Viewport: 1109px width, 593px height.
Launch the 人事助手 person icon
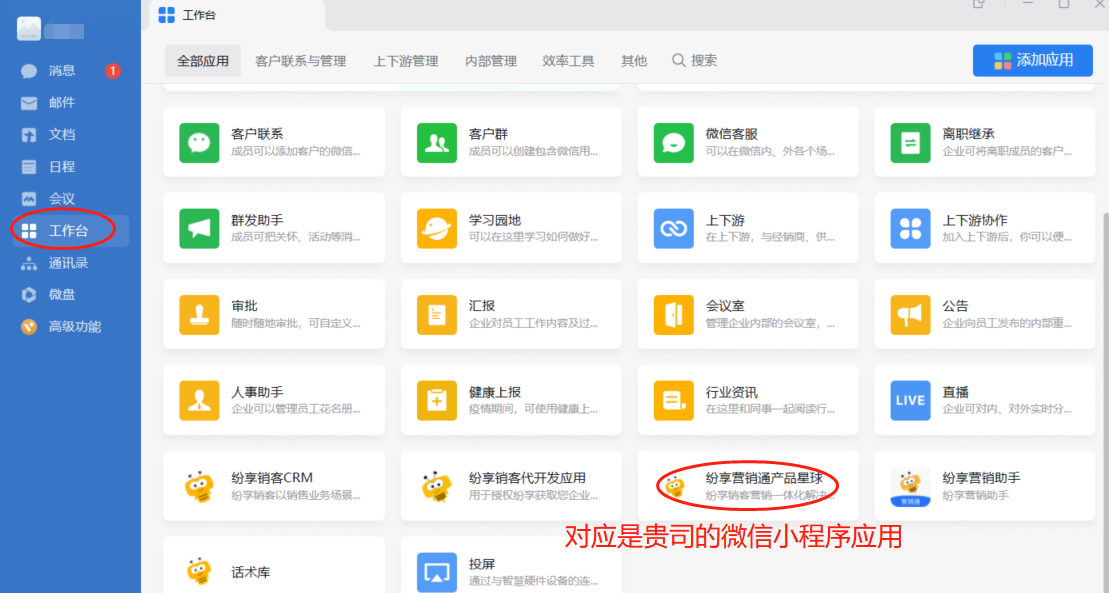(x=199, y=401)
